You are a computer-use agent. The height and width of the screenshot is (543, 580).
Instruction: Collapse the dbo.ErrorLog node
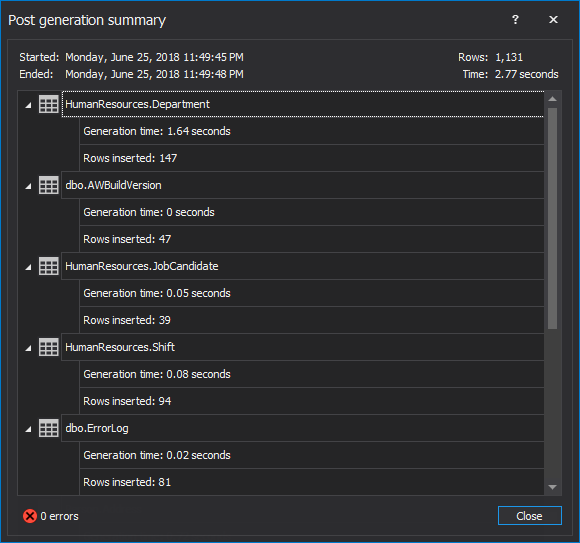pyautogui.click(x=28, y=429)
